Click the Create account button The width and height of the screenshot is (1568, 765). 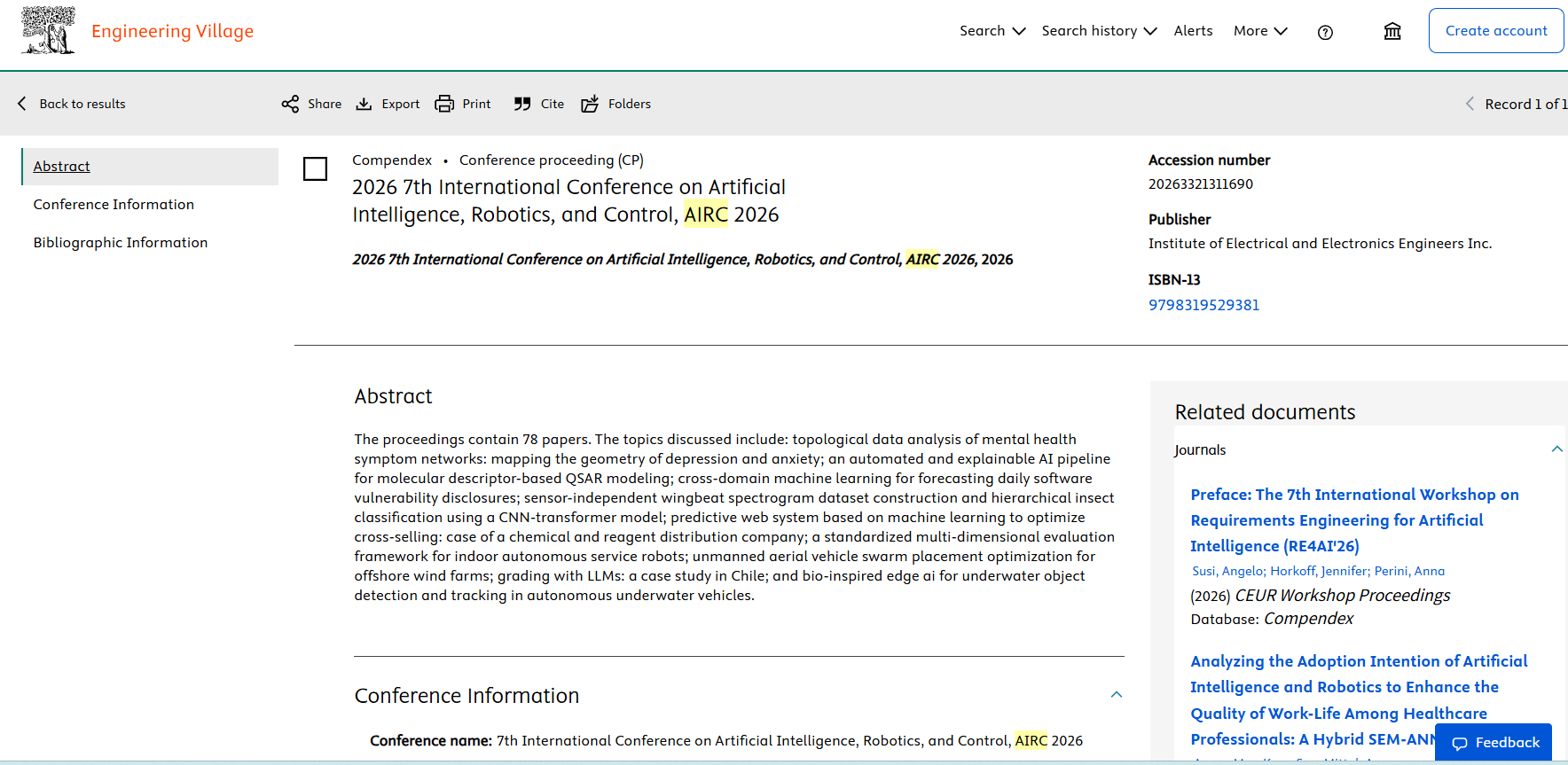(x=1496, y=31)
